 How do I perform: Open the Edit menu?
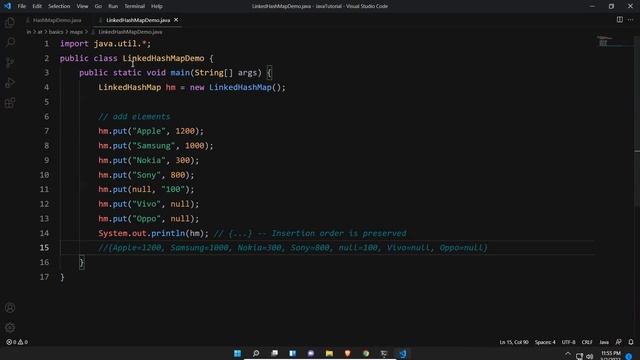pyautogui.click(x=37, y=6)
